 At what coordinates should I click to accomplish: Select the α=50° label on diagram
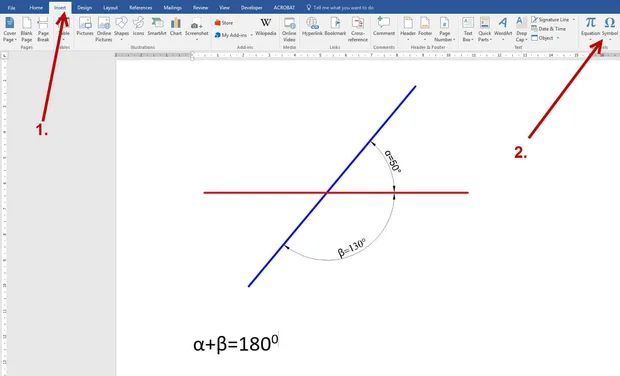(x=393, y=161)
